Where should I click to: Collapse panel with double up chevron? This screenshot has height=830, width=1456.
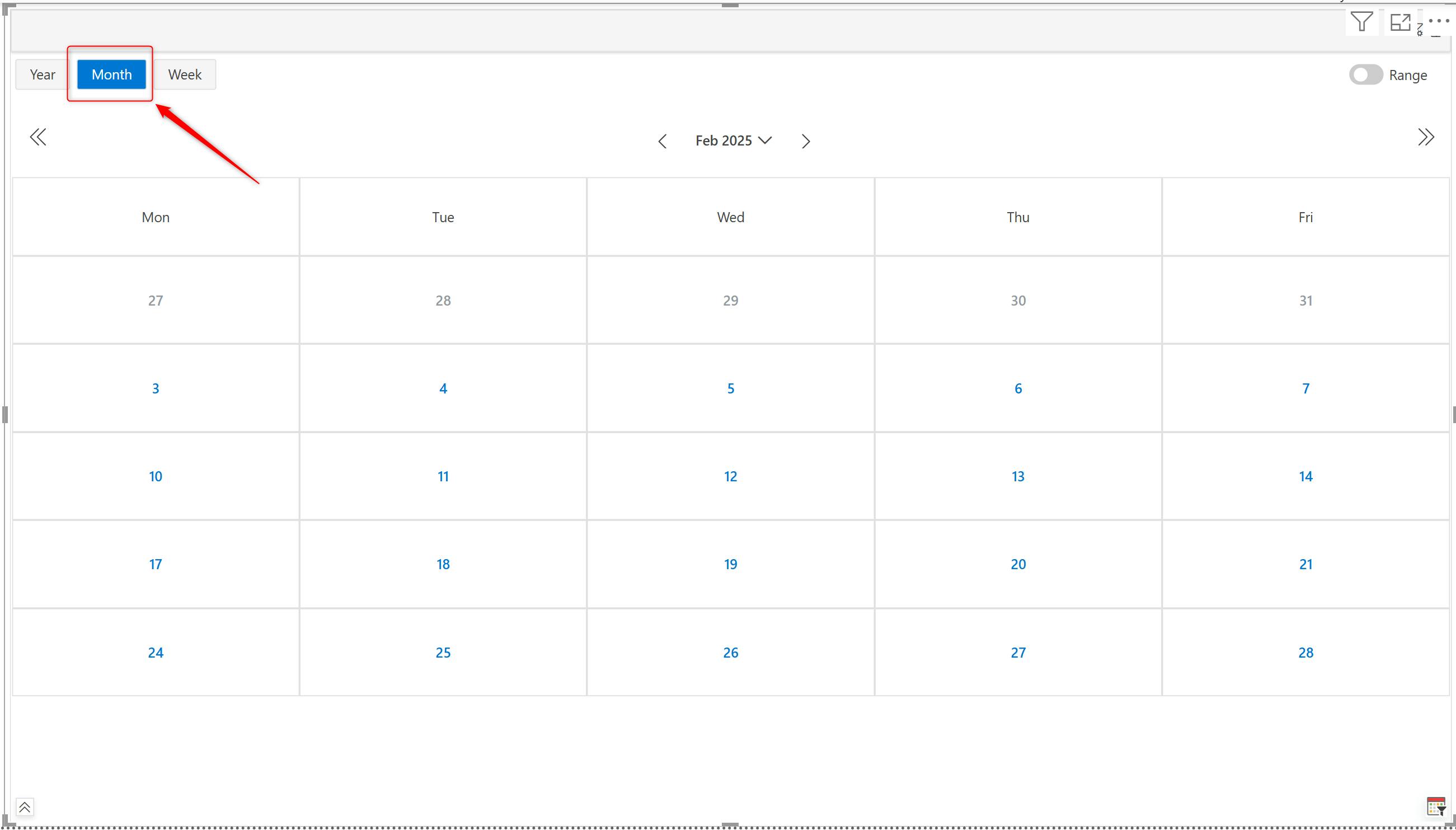25,807
